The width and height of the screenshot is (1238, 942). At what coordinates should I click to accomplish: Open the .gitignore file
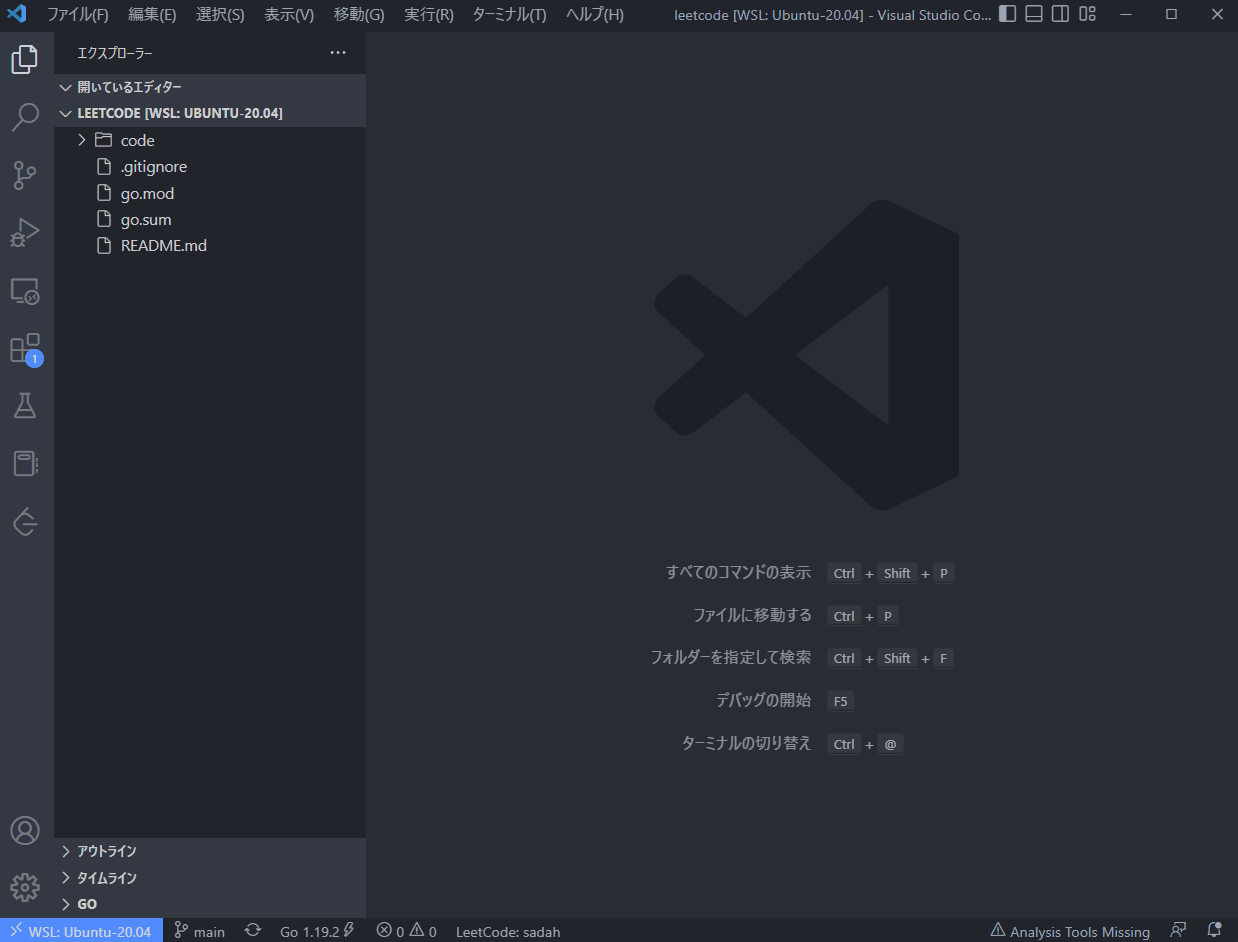(x=210, y=167)
